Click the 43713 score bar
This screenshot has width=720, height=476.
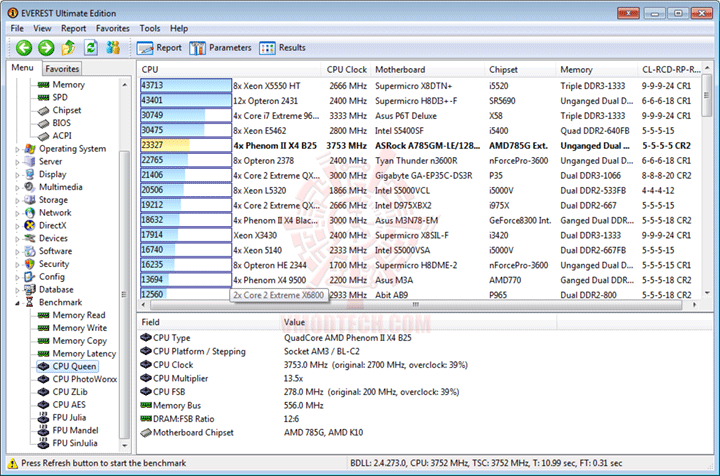(x=186, y=86)
